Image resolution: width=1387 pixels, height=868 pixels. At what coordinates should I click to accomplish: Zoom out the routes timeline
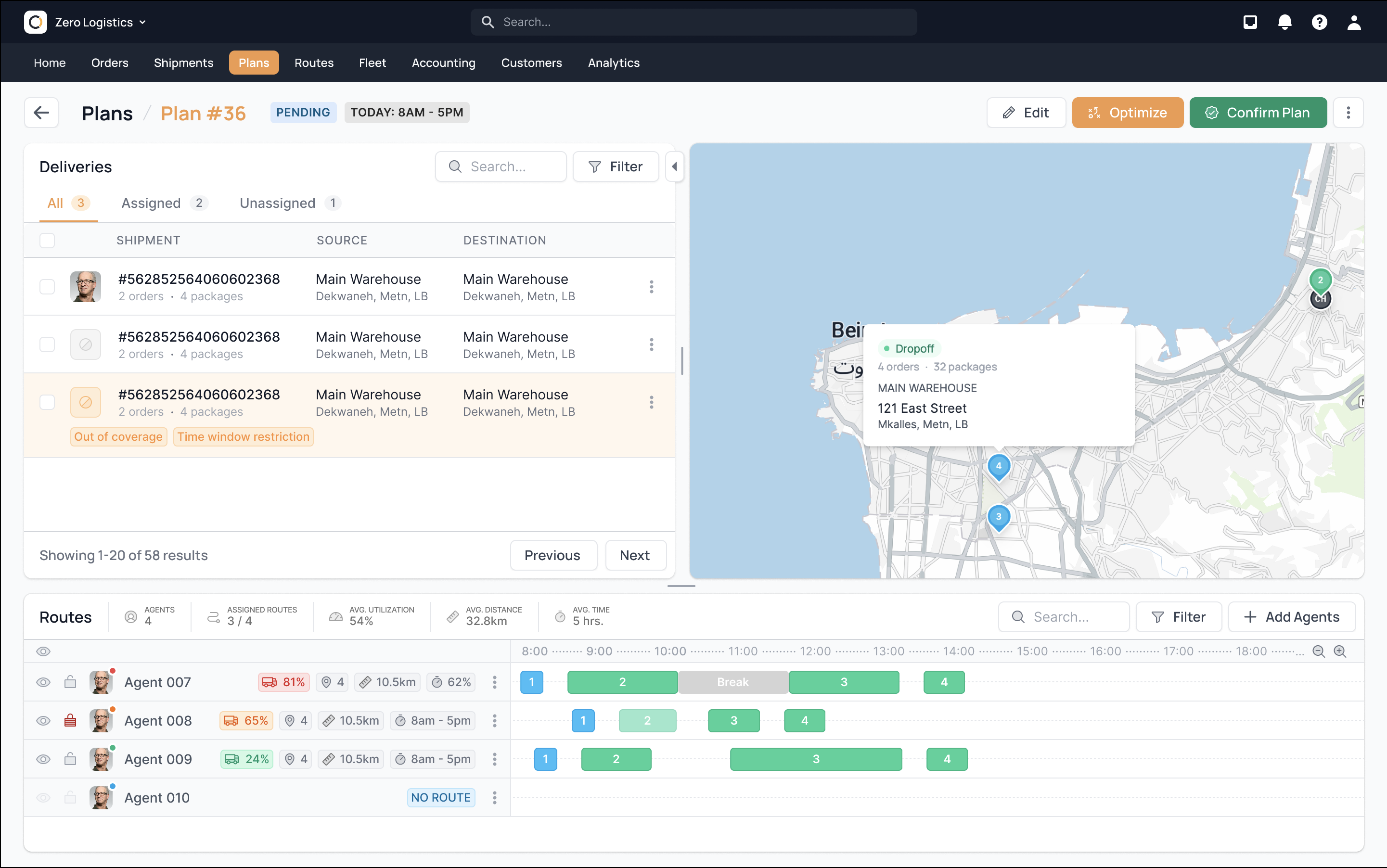pos(1318,651)
